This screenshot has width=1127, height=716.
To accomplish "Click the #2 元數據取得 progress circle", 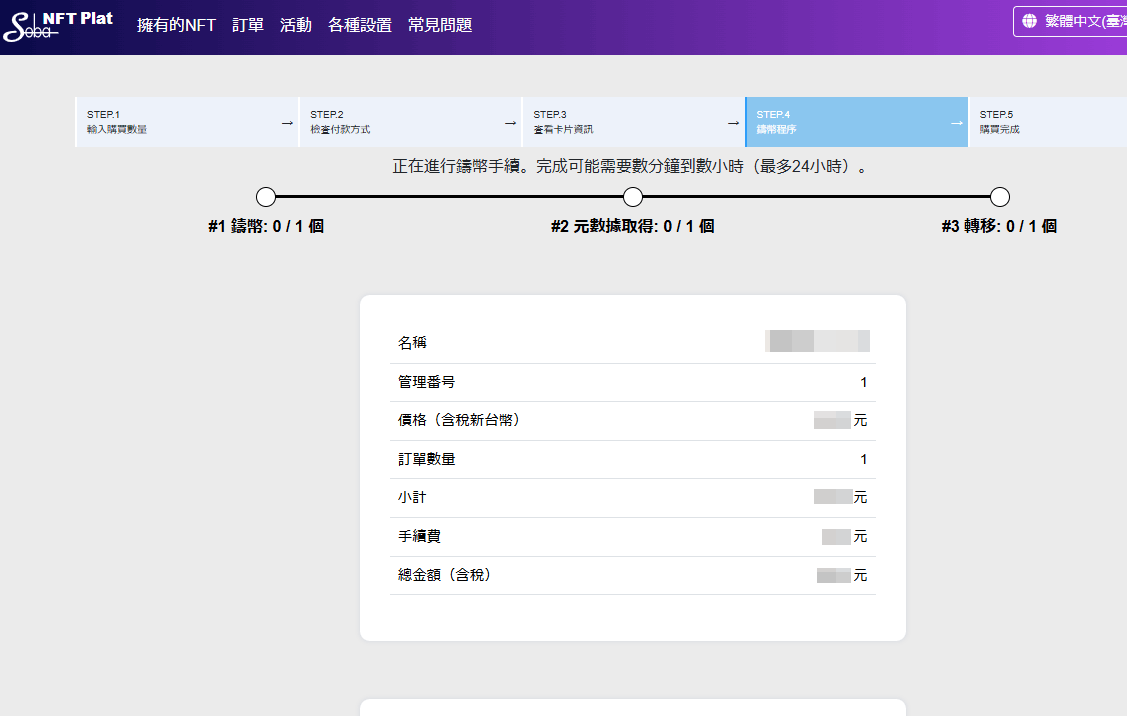I will tap(633, 197).
